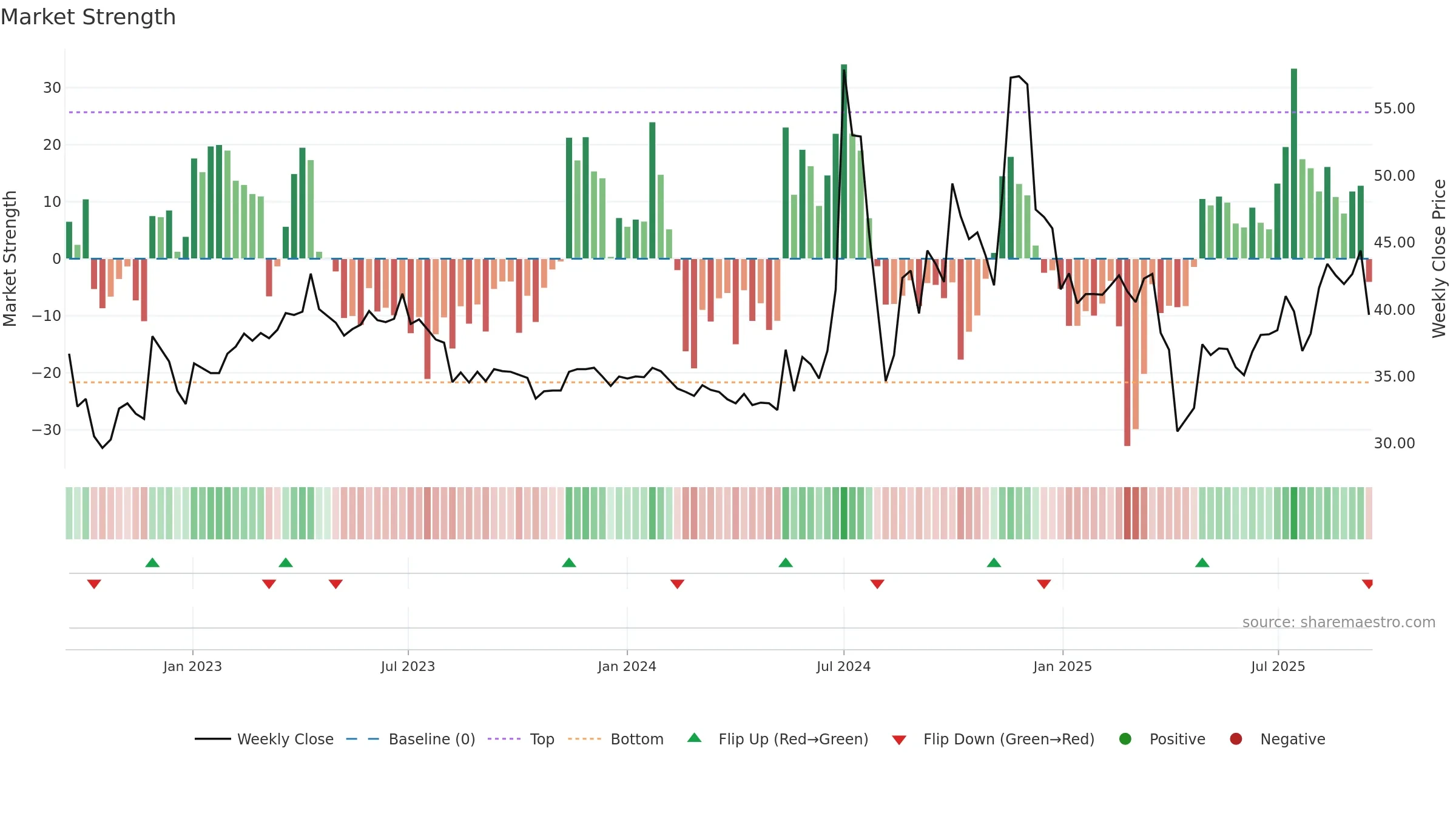This screenshot has height=819, width=1456.
Task: Click the tallest green bar at Jul 2024
Action: pyautogui.click(x=844, y=161)
